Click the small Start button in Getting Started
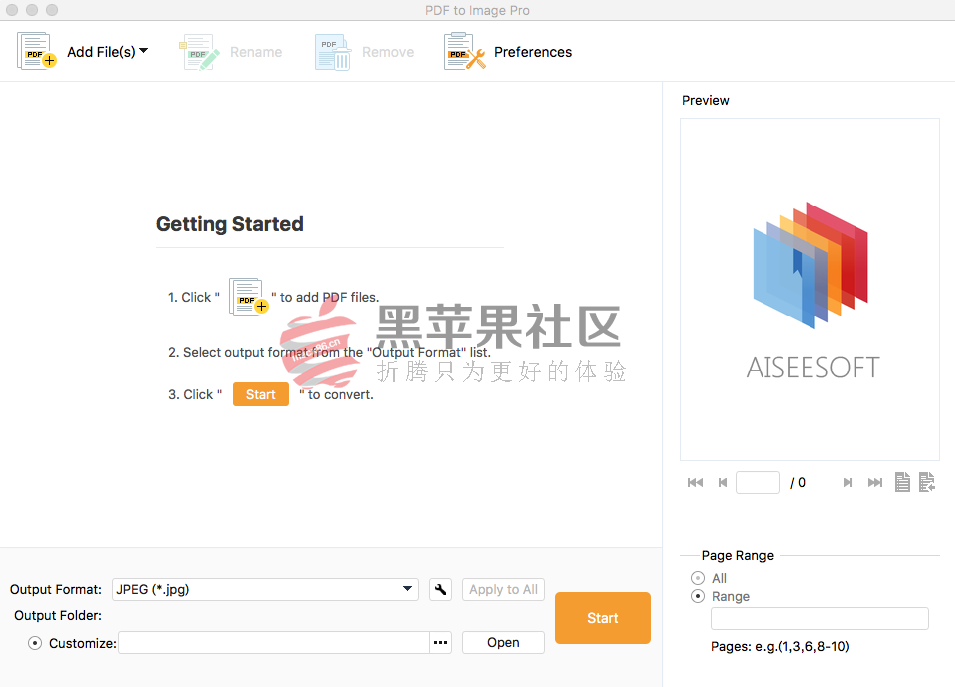 (261, 395)
